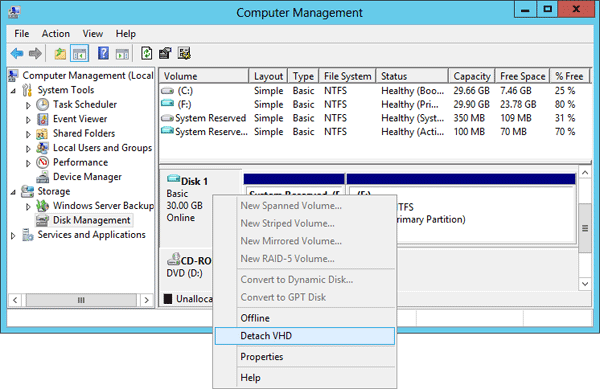Image resolution: width=600 pixels, height=389 pixels.
Task: Expand the Task Scheduler node
Action: tap(28, 105)
